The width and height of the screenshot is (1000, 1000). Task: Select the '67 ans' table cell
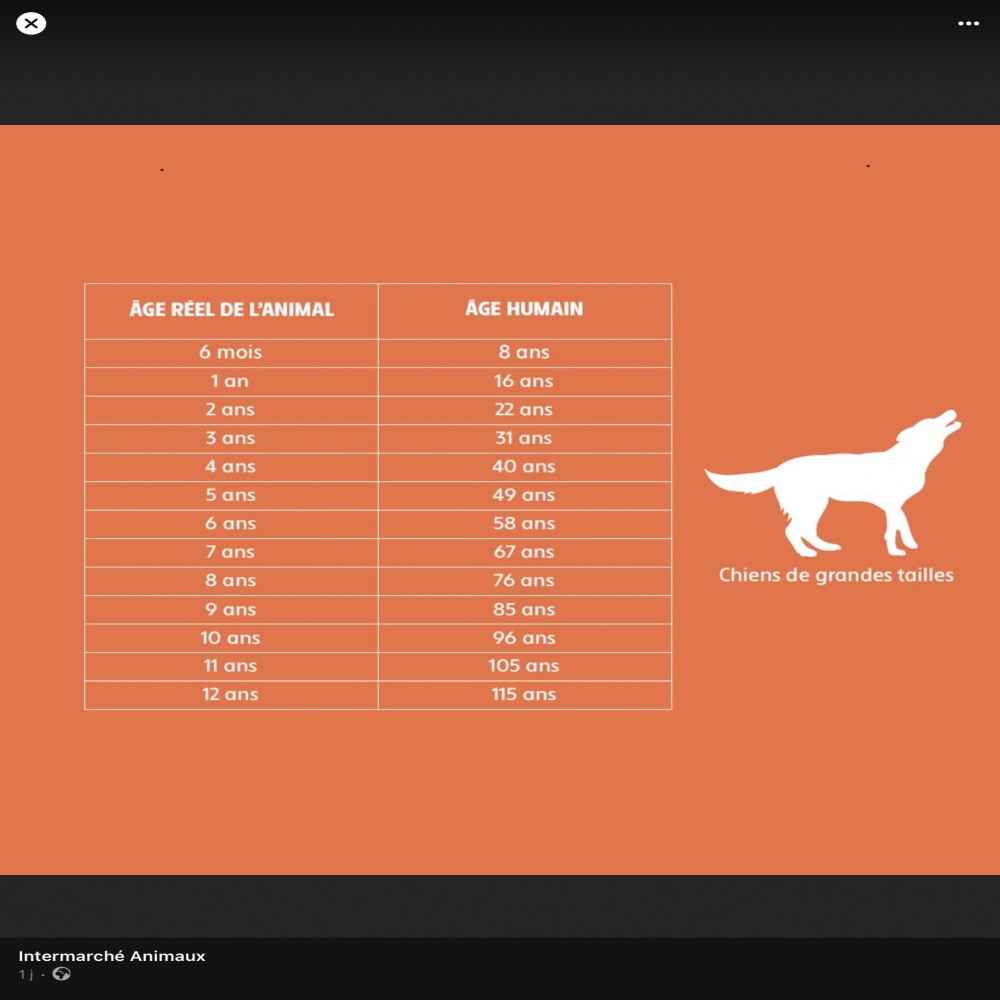click(525, 553)
